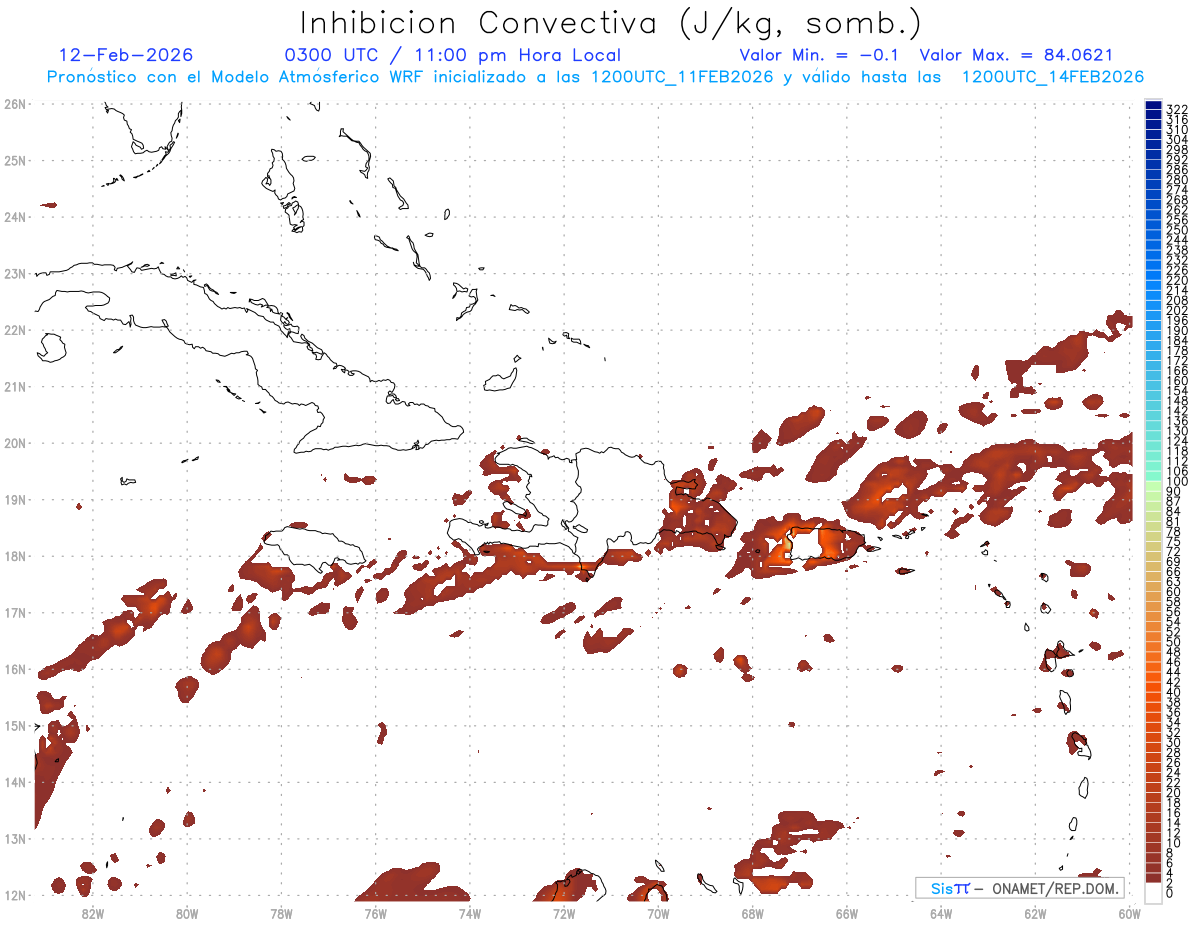Click the longitude label "72W"

(564, 913)
